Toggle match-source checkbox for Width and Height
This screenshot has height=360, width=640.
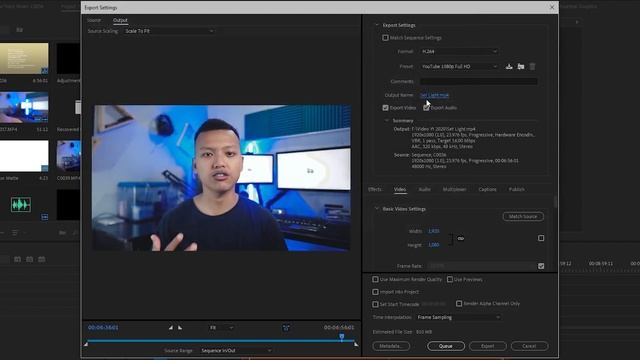tap(541, 238)
